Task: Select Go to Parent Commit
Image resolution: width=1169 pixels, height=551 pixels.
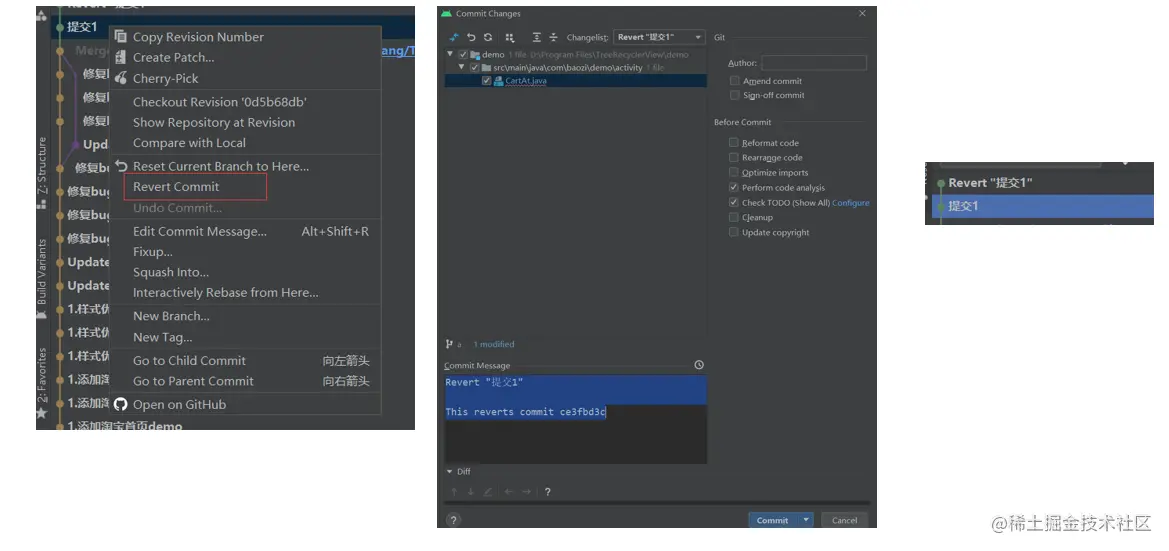Action: (245, 381)
